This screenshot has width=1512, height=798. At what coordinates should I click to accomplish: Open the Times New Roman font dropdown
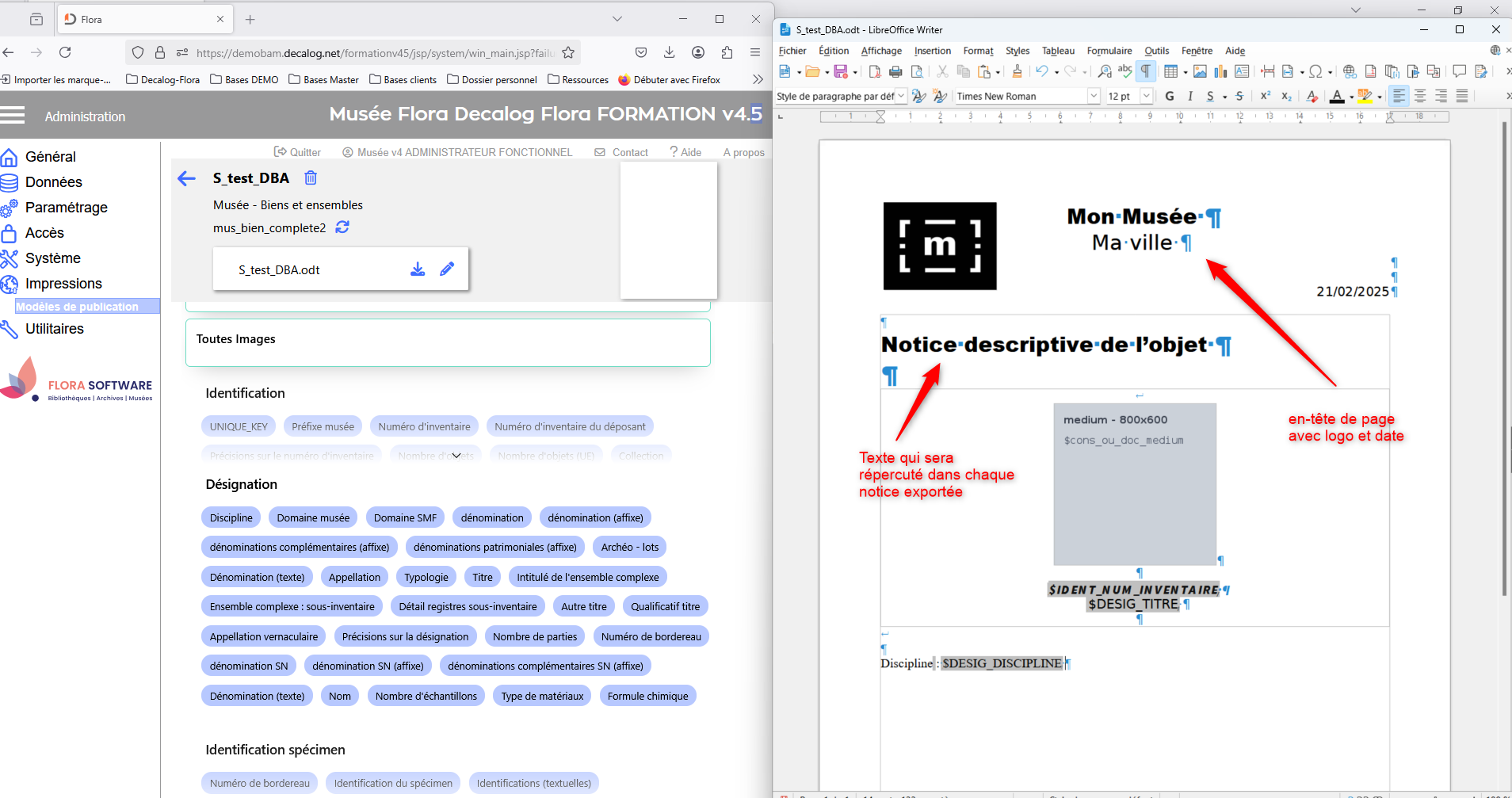(1094, 96)
